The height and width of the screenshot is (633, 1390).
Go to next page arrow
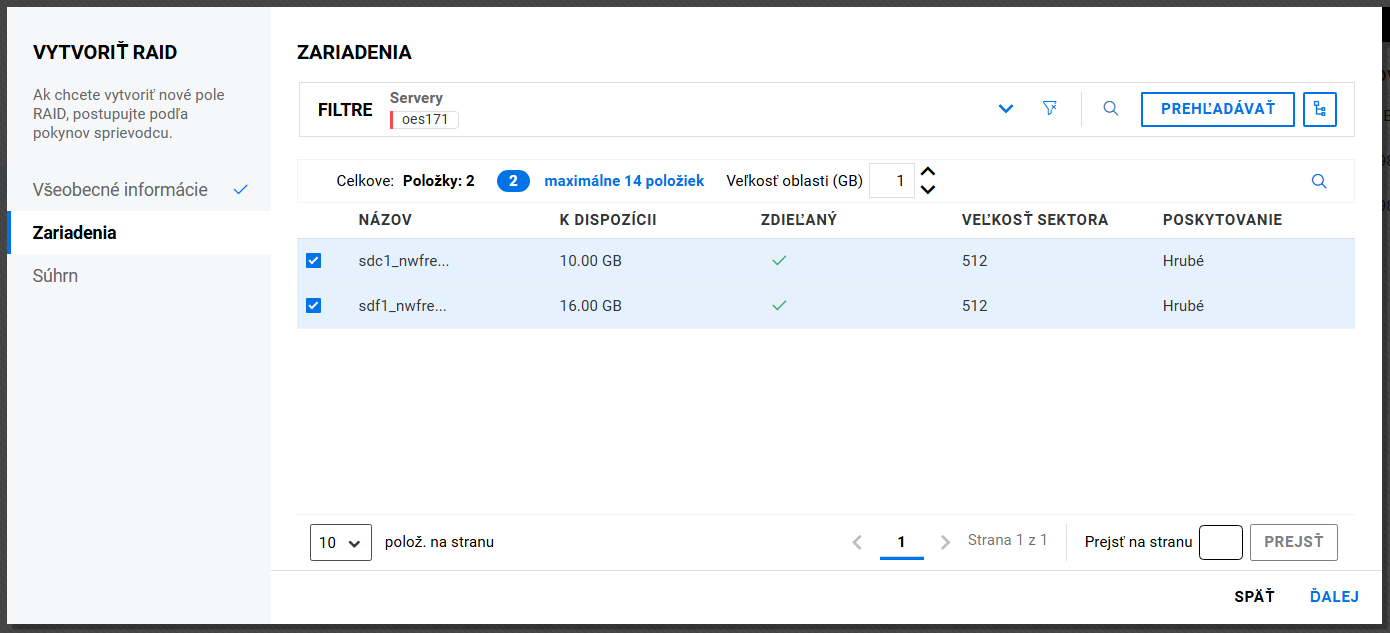945,542
